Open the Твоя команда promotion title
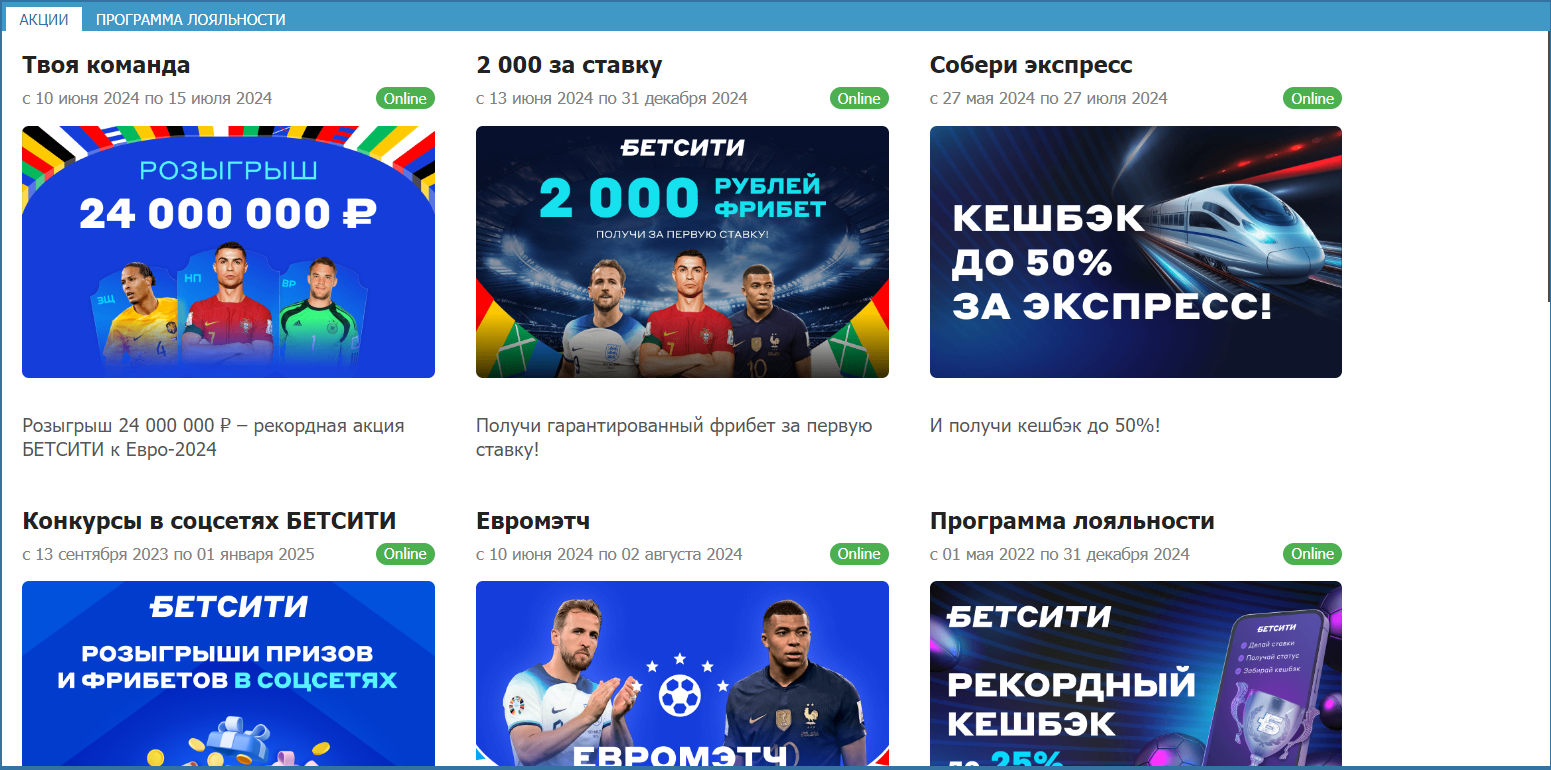The image size is (1551, 770). pyautogui.click(x=106, y=66)
